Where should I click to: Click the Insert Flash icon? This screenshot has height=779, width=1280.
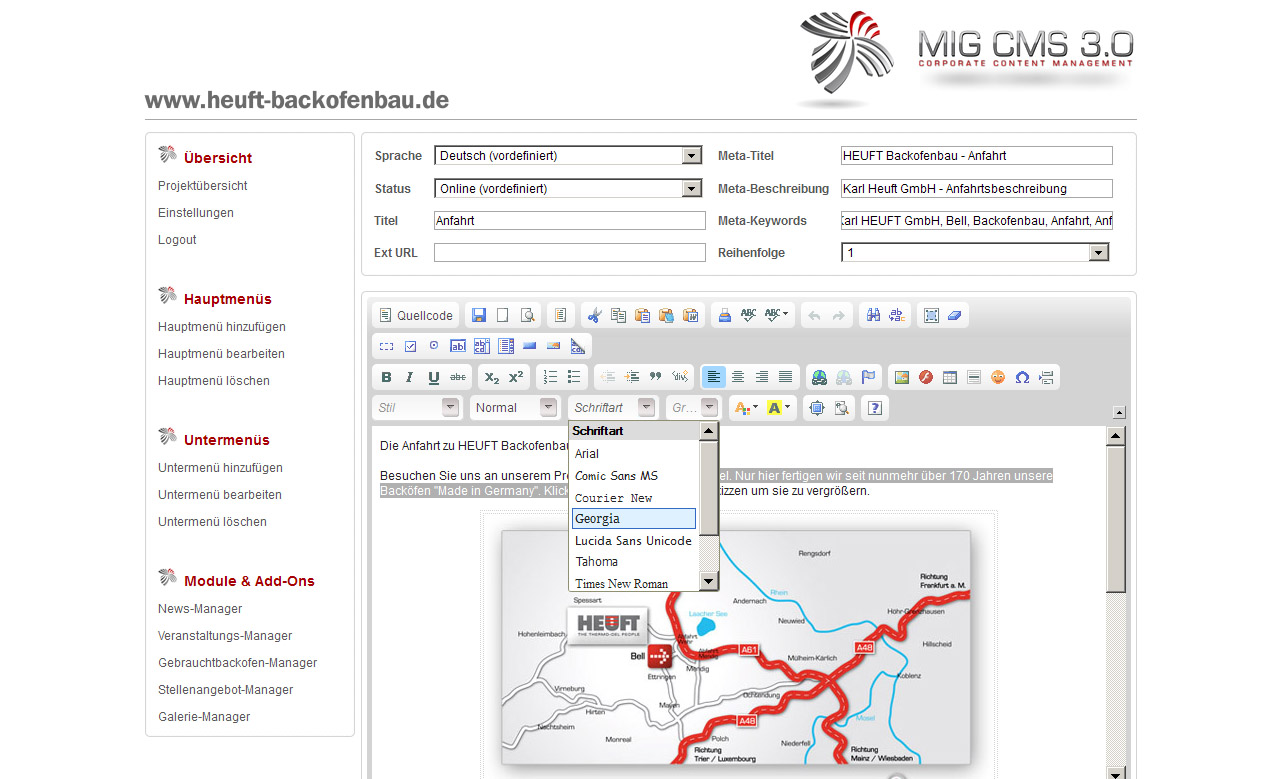926,377
